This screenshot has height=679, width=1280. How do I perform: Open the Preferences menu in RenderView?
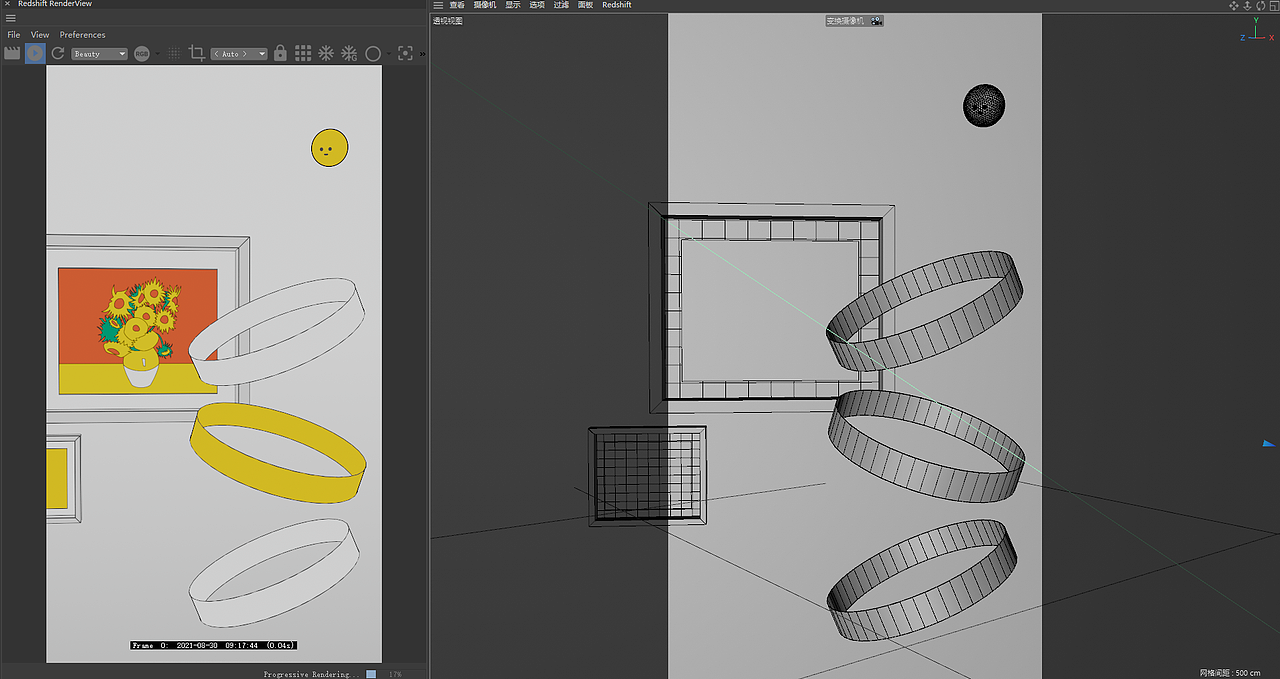82,35
